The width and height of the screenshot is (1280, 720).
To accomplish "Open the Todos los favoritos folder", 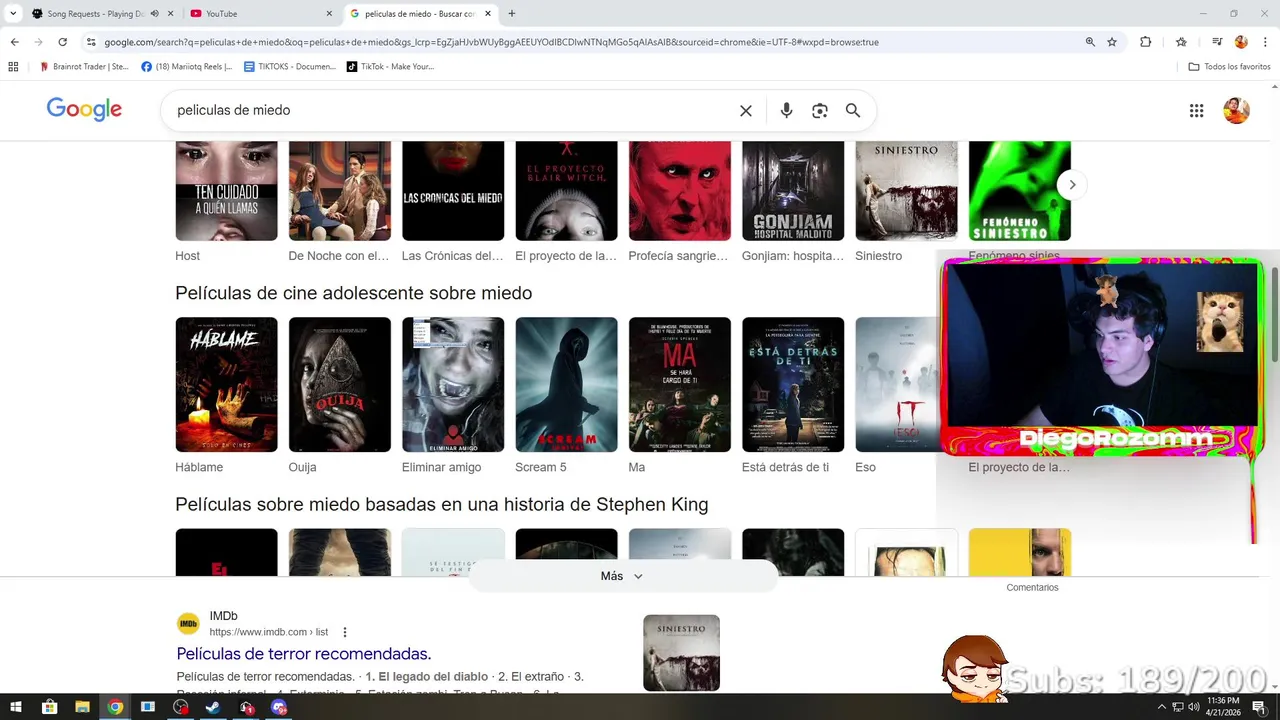I will coord(1229,67).
